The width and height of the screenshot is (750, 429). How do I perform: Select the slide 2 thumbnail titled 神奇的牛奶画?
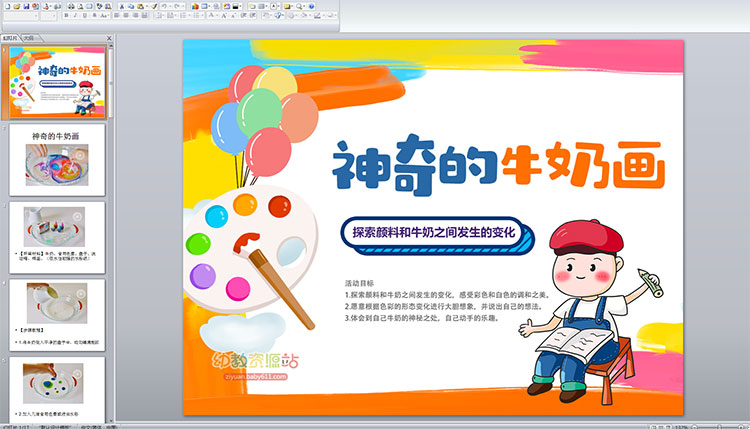coord(57,160)
